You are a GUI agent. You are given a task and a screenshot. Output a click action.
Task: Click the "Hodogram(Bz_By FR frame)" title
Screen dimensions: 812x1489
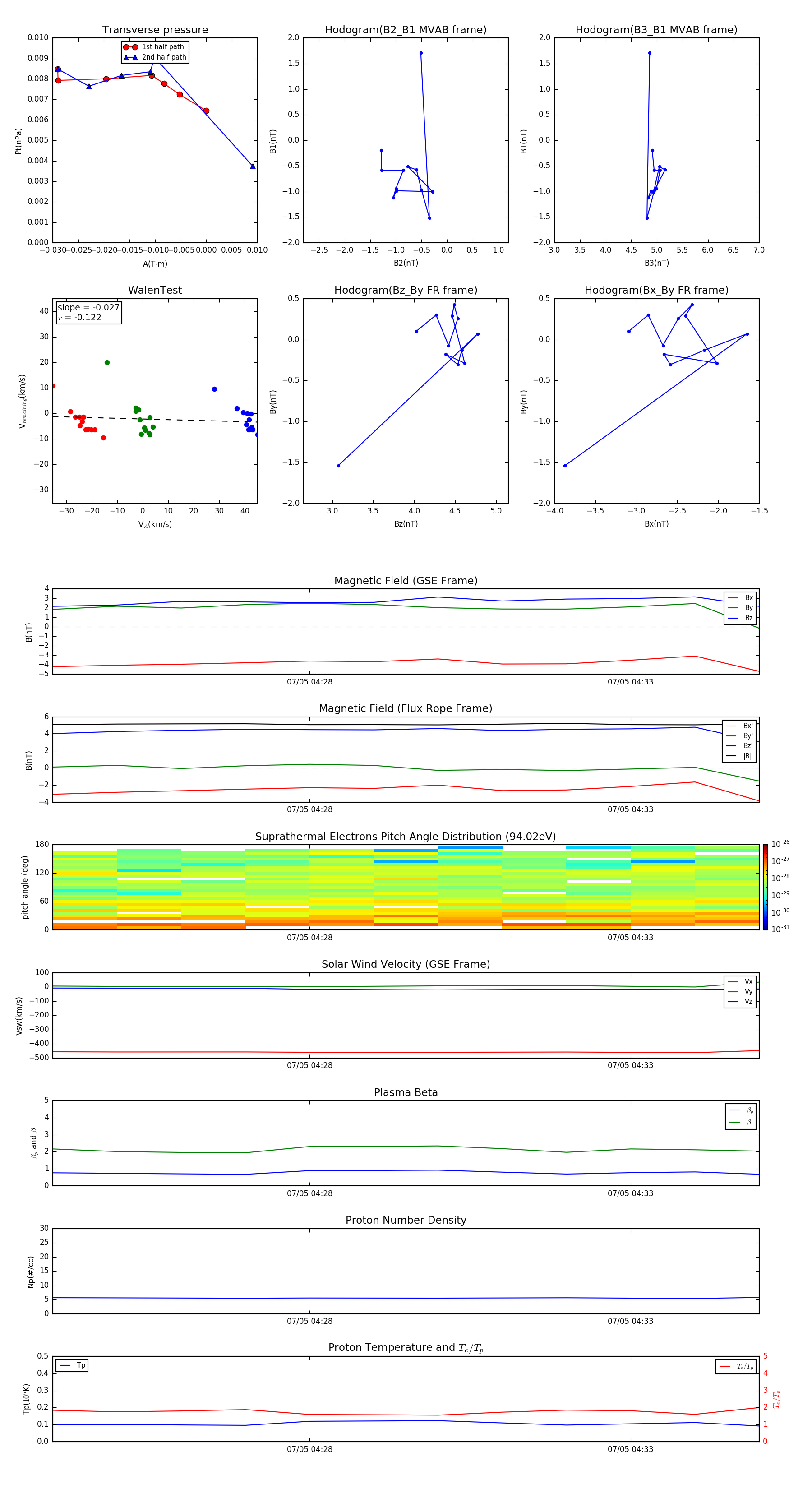pos(406,290)
